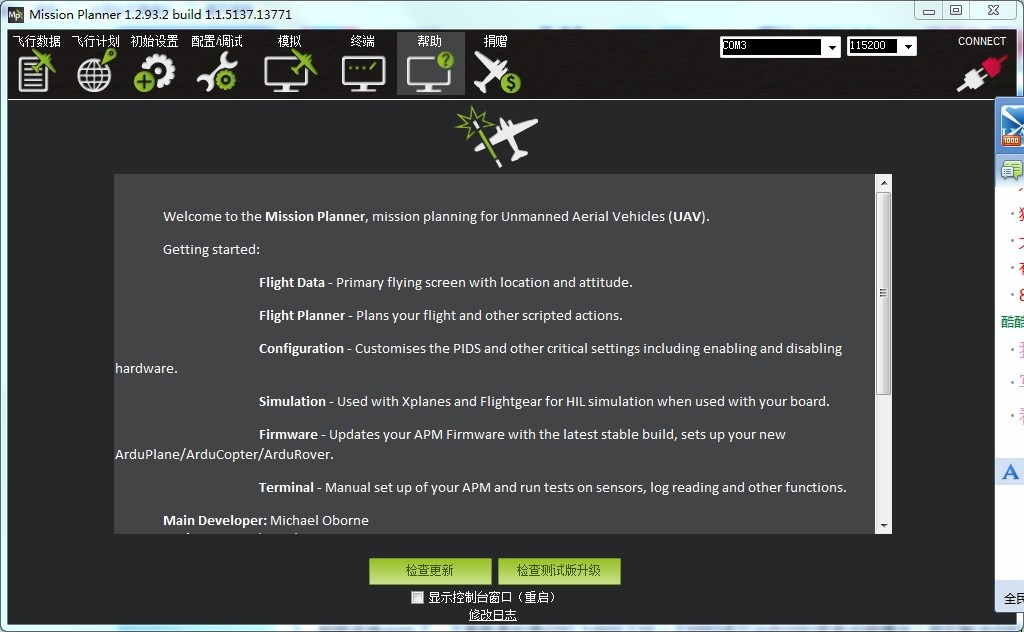The height and width of the screenshot is (632, 1024).
Task: Open the 修改日志 changelog link
Action: pyautogui.click(x=492, y=615)
